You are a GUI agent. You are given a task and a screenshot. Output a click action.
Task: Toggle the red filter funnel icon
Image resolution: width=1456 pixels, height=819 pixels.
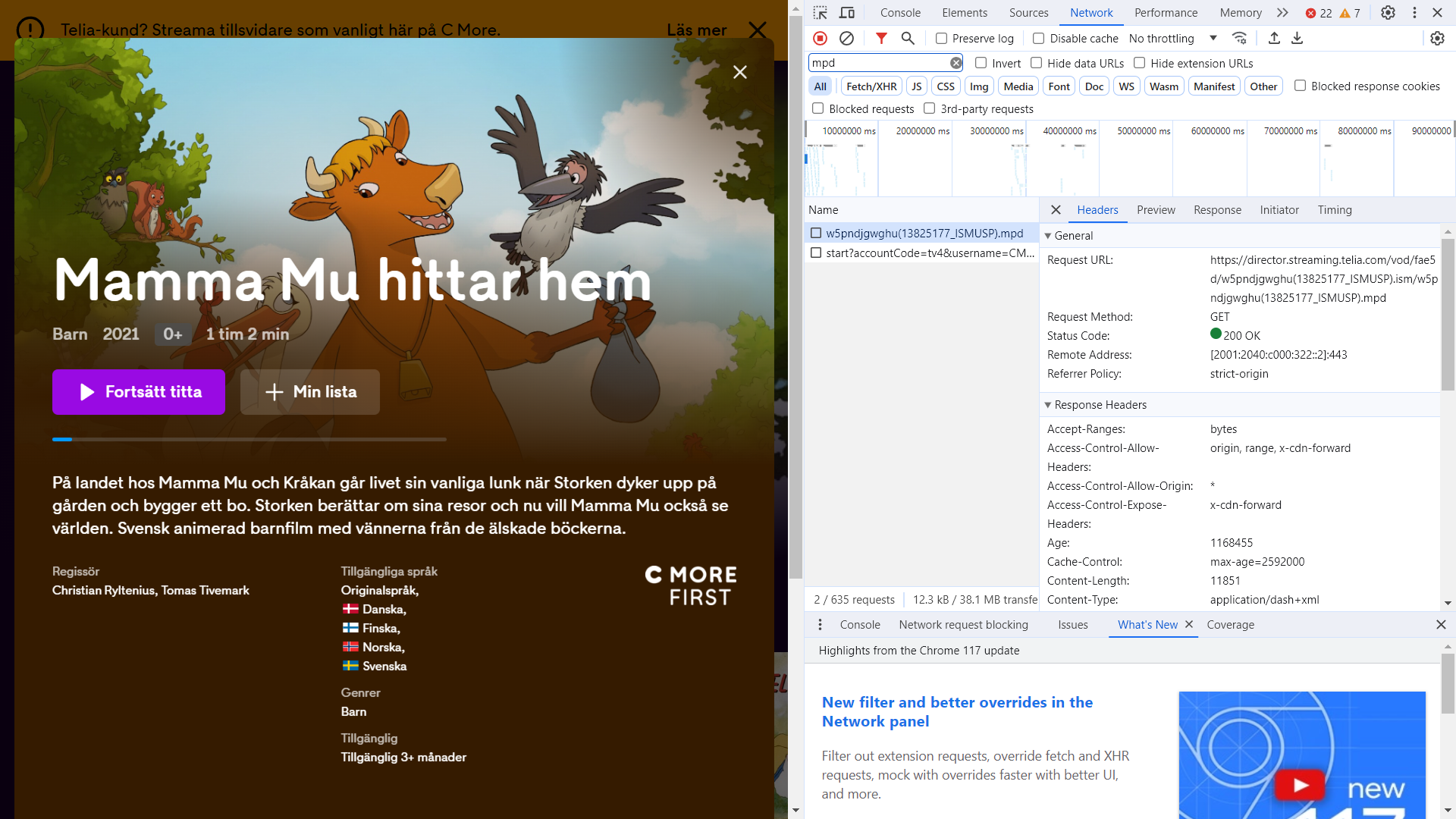[x=881, y=38]
